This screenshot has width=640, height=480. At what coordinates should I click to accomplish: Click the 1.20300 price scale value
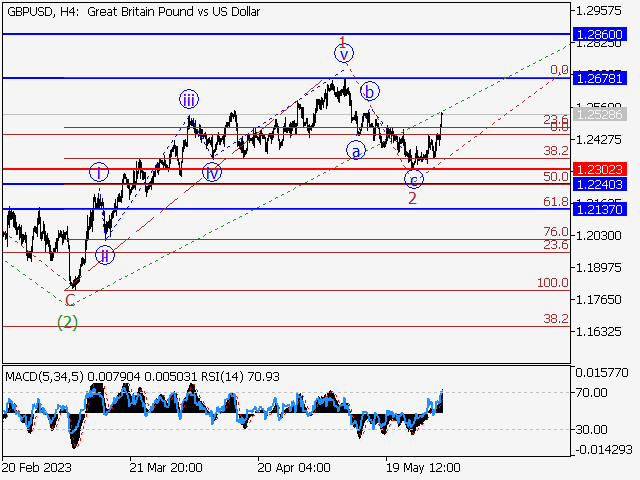(x=598, y=236)
